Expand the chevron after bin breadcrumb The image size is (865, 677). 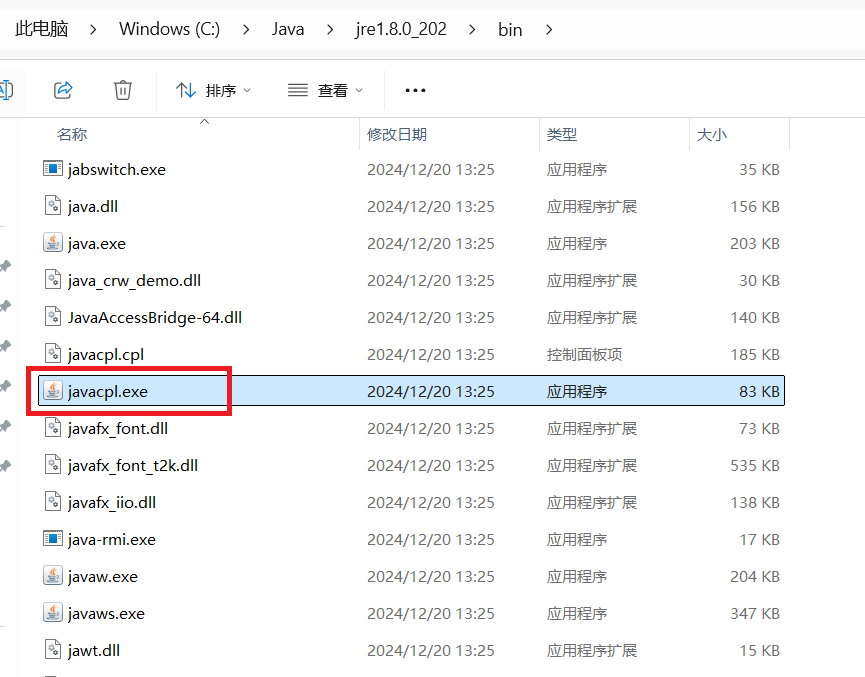[549, 29]
